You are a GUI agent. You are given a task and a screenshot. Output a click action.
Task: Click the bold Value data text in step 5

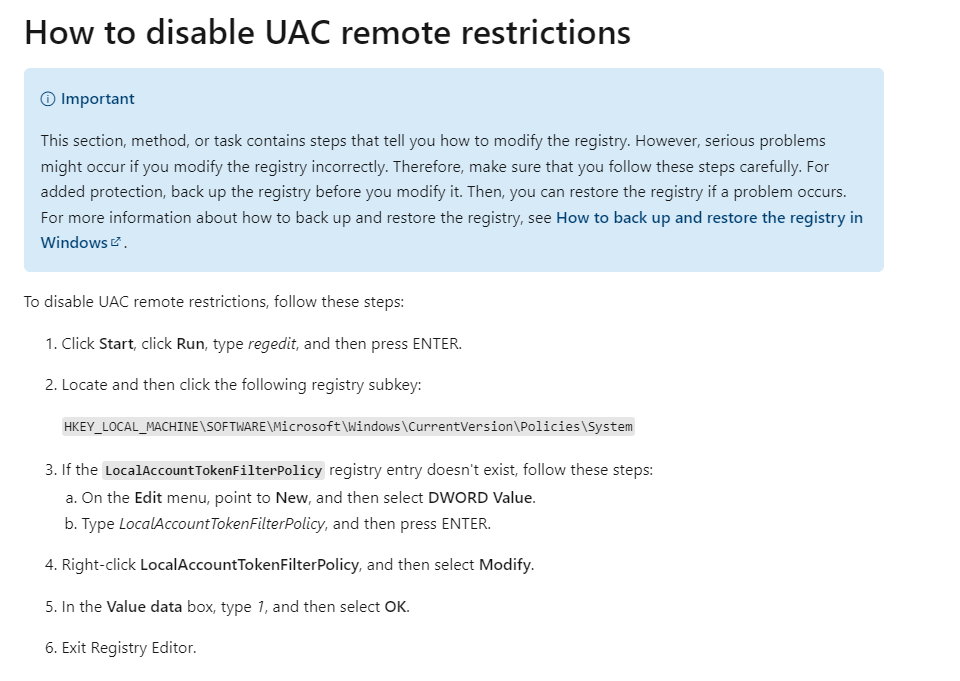(144, 607)
